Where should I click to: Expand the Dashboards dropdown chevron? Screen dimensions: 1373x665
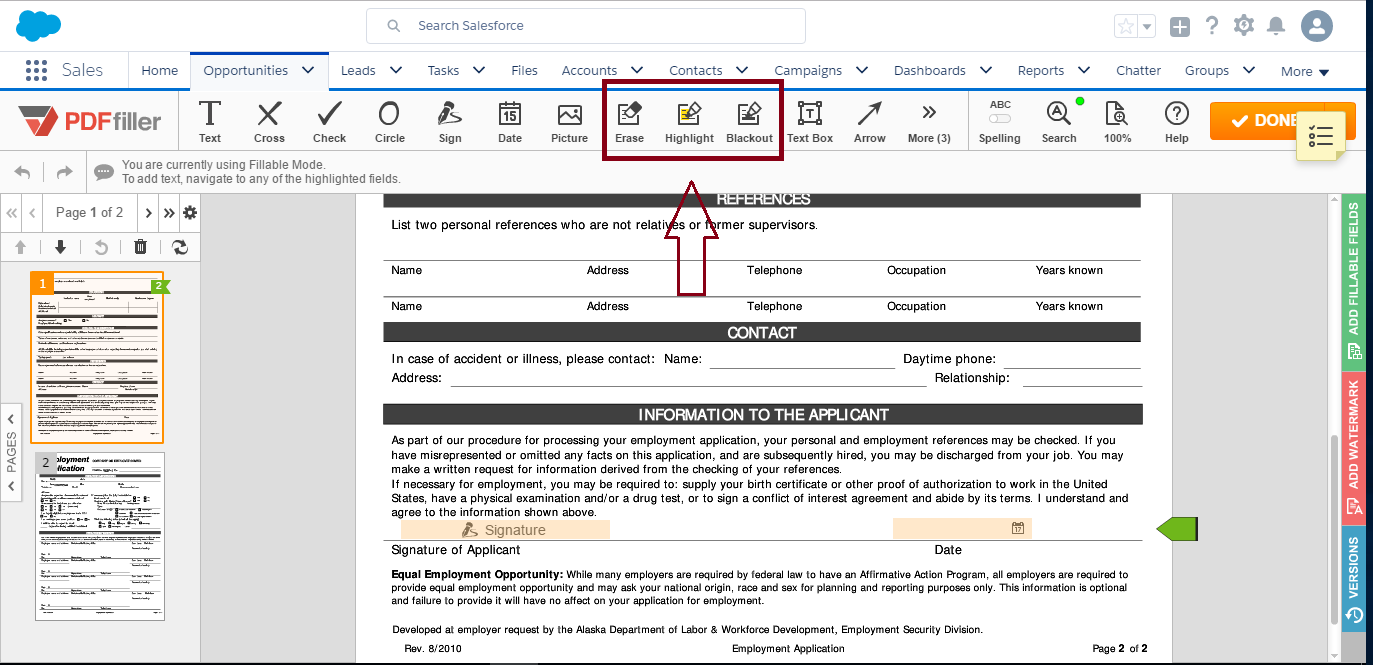coord(985,70)
